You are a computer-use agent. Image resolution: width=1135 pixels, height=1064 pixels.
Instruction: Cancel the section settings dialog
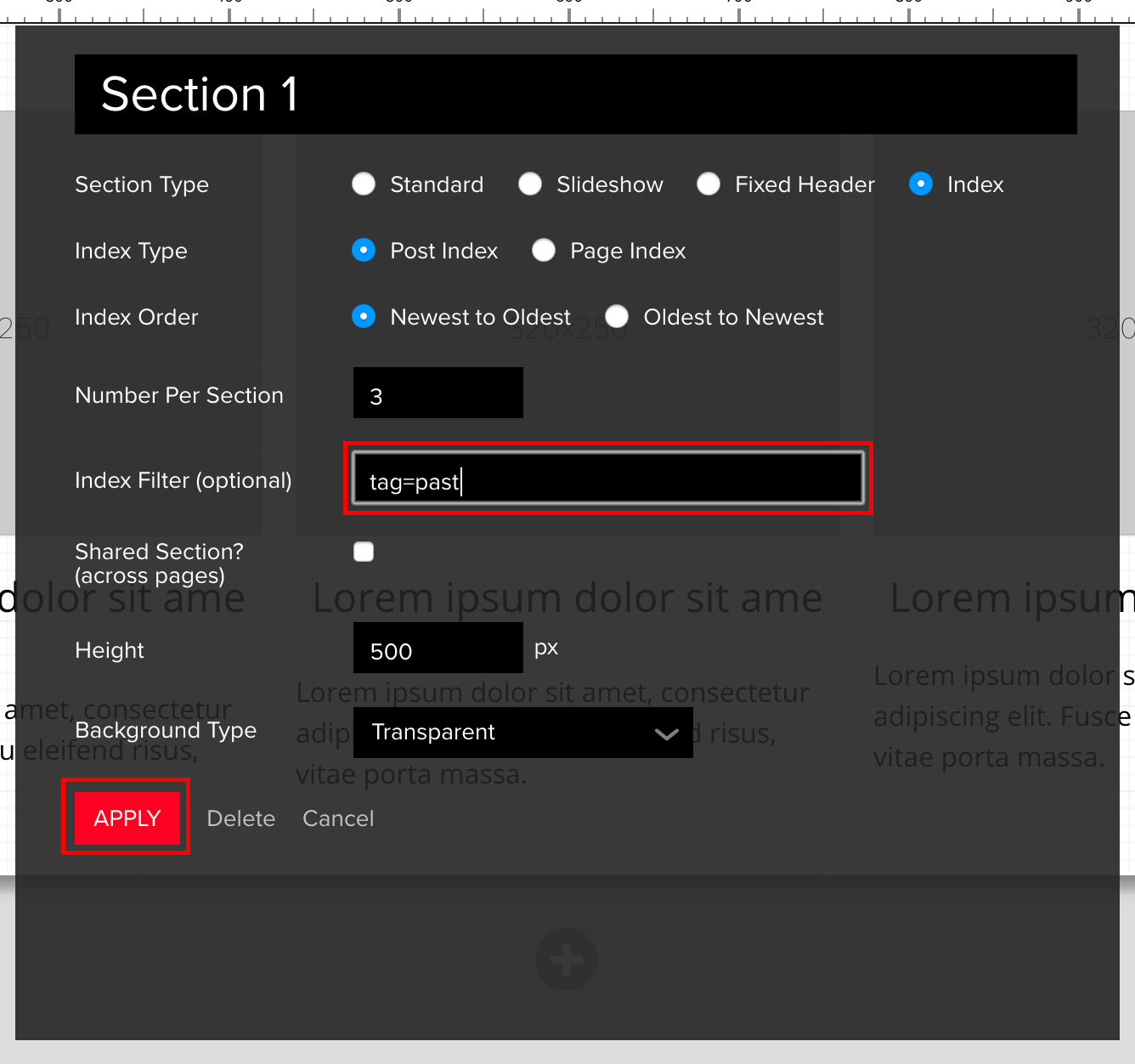pos(338,818)
